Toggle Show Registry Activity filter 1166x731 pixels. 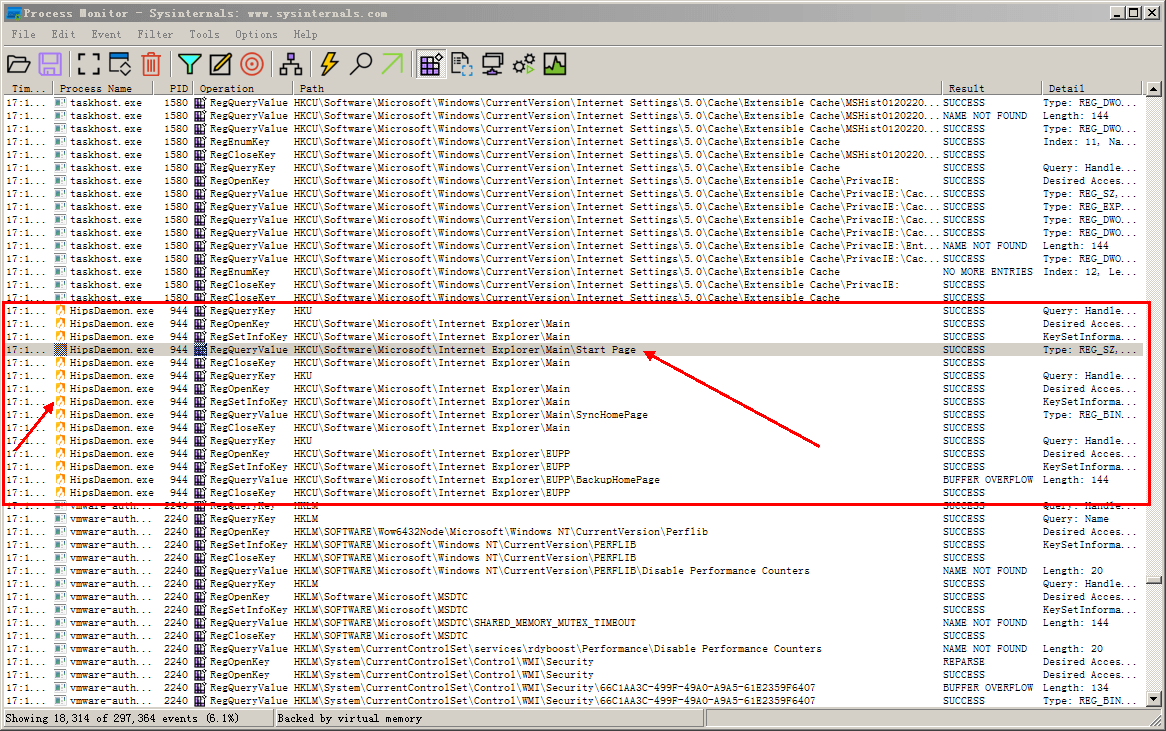coord(431,65)
